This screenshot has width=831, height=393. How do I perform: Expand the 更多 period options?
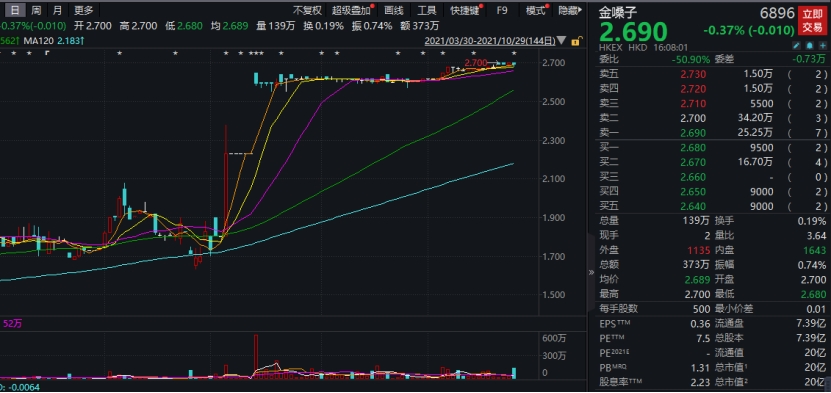pos(84,10)
